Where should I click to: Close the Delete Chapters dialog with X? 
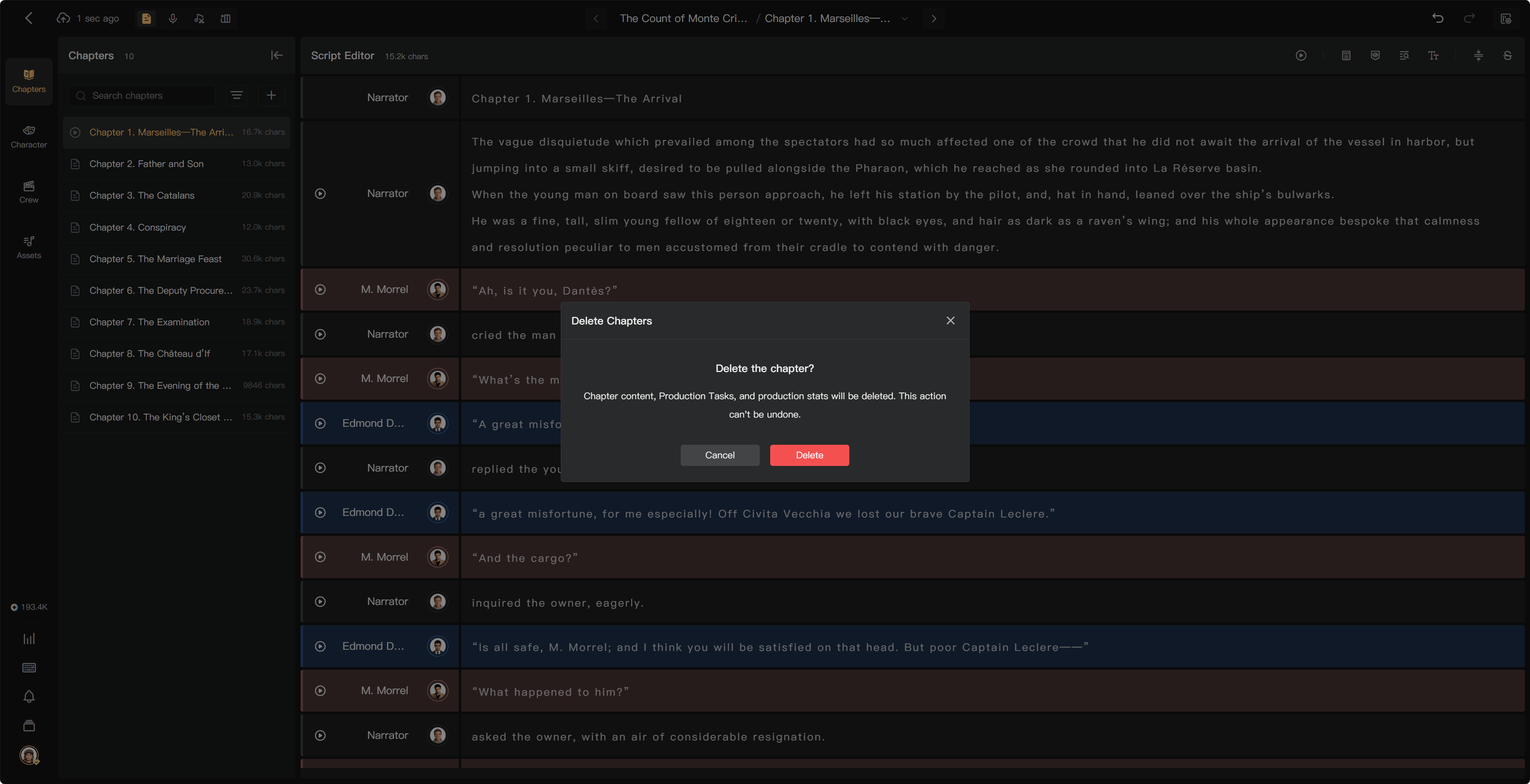pyautogui.click(x=950, y=321)
